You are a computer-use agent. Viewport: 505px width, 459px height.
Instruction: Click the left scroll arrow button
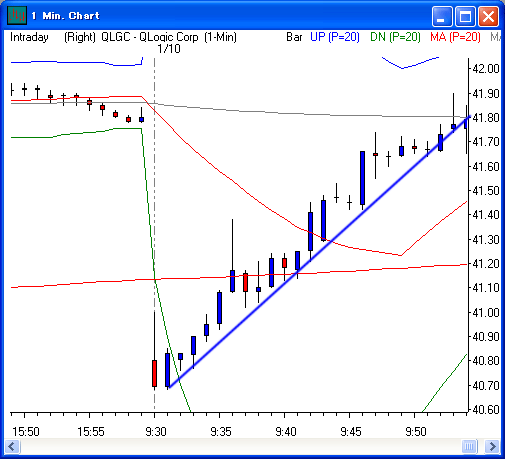(12, 446)
